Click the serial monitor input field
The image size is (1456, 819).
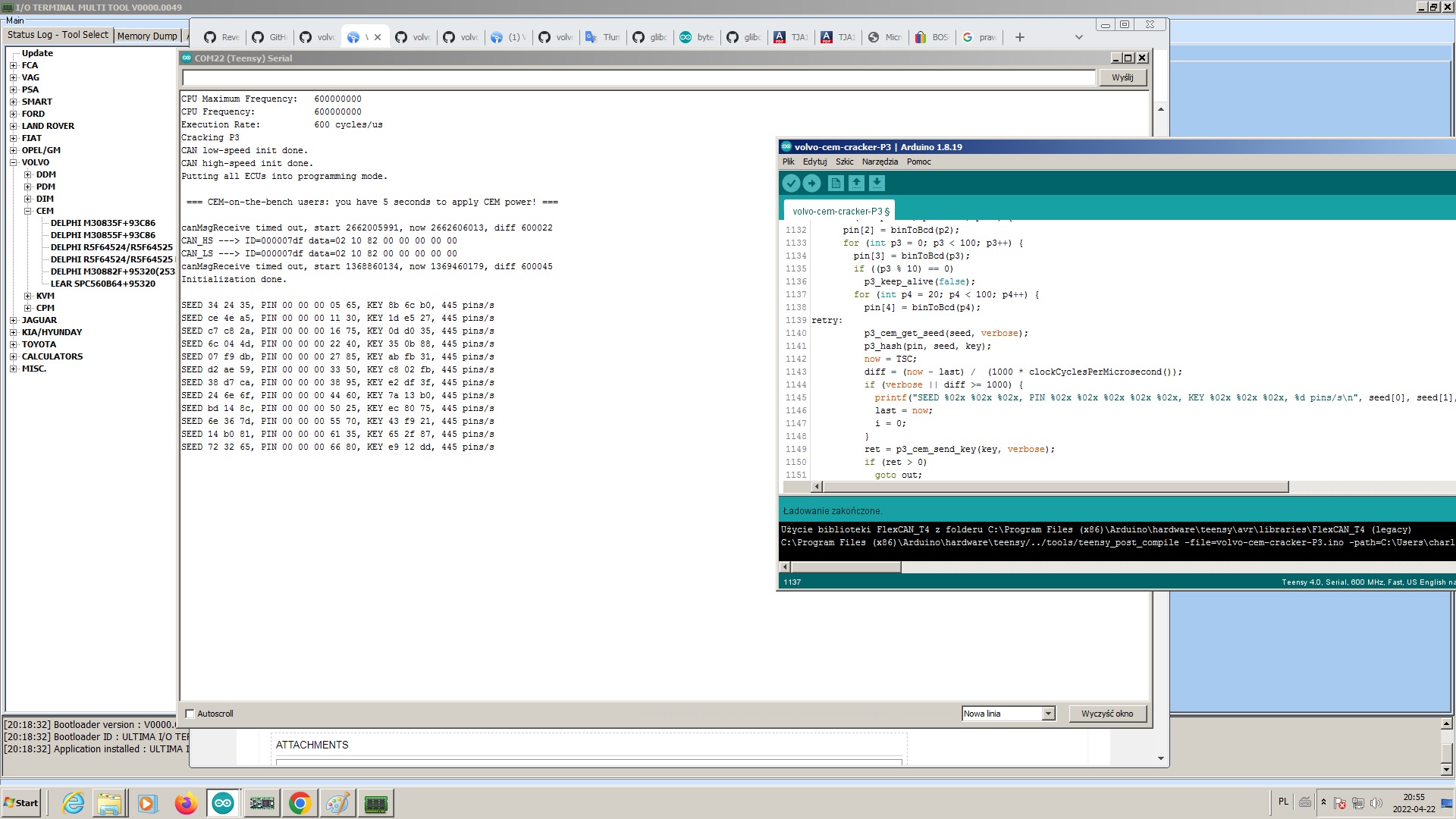[639, 77]
